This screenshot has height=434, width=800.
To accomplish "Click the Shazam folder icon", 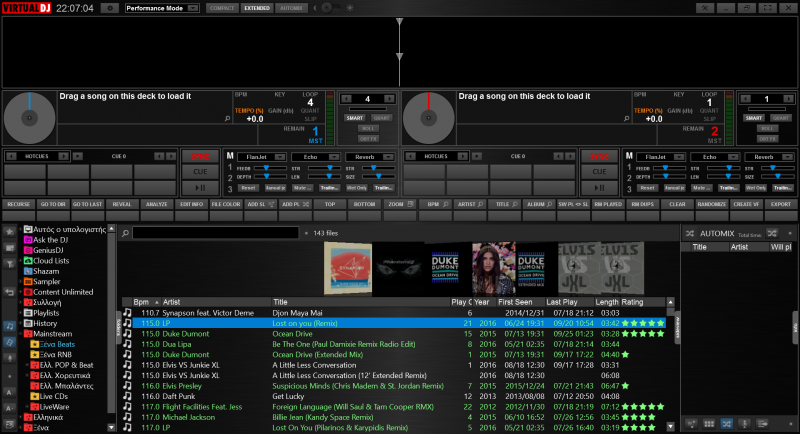I will click(27, 271).
